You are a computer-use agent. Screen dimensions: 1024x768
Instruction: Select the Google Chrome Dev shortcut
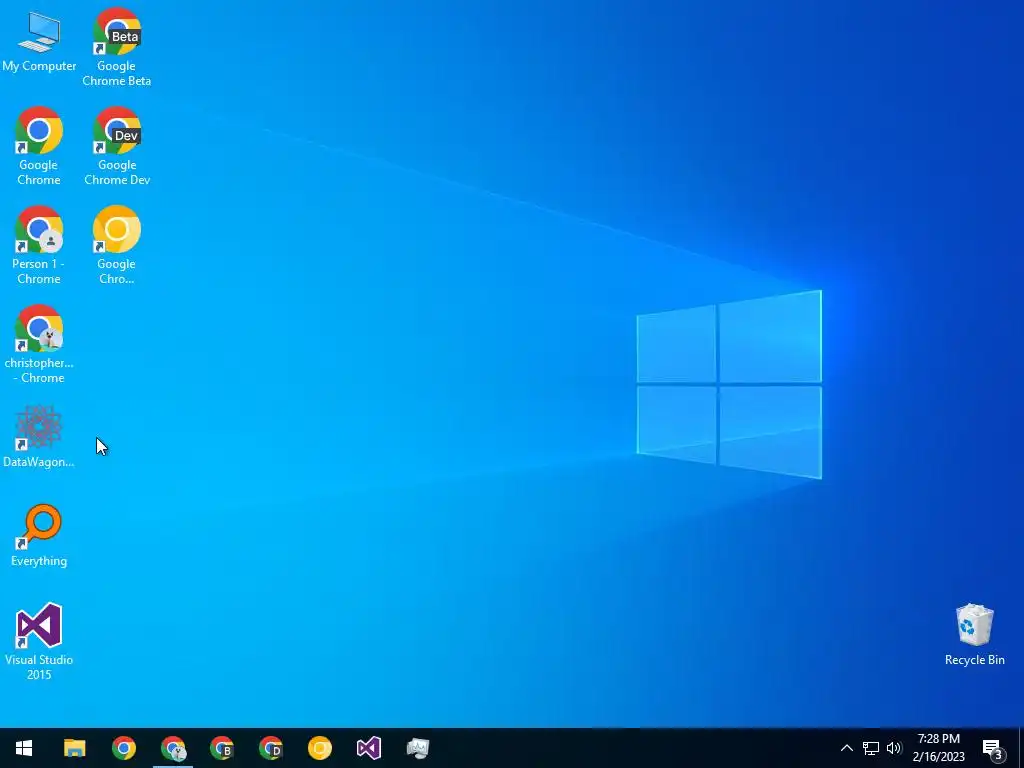(117, 146)
